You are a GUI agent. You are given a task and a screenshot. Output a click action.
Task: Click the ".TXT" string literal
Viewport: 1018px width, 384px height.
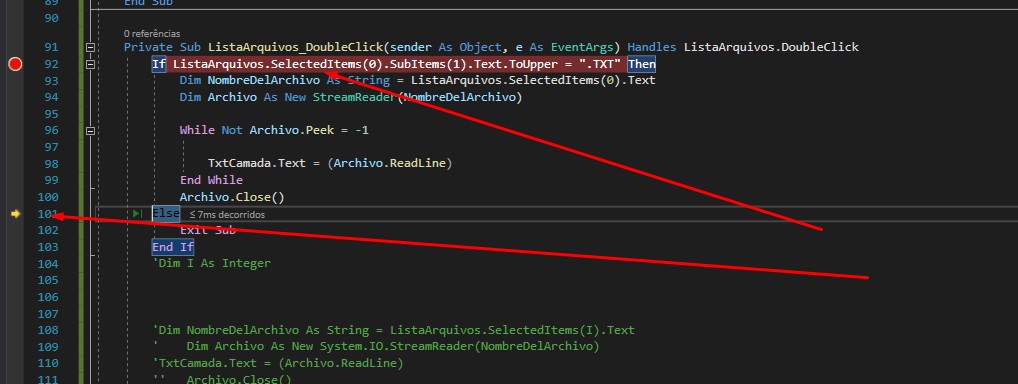[601, 64]
